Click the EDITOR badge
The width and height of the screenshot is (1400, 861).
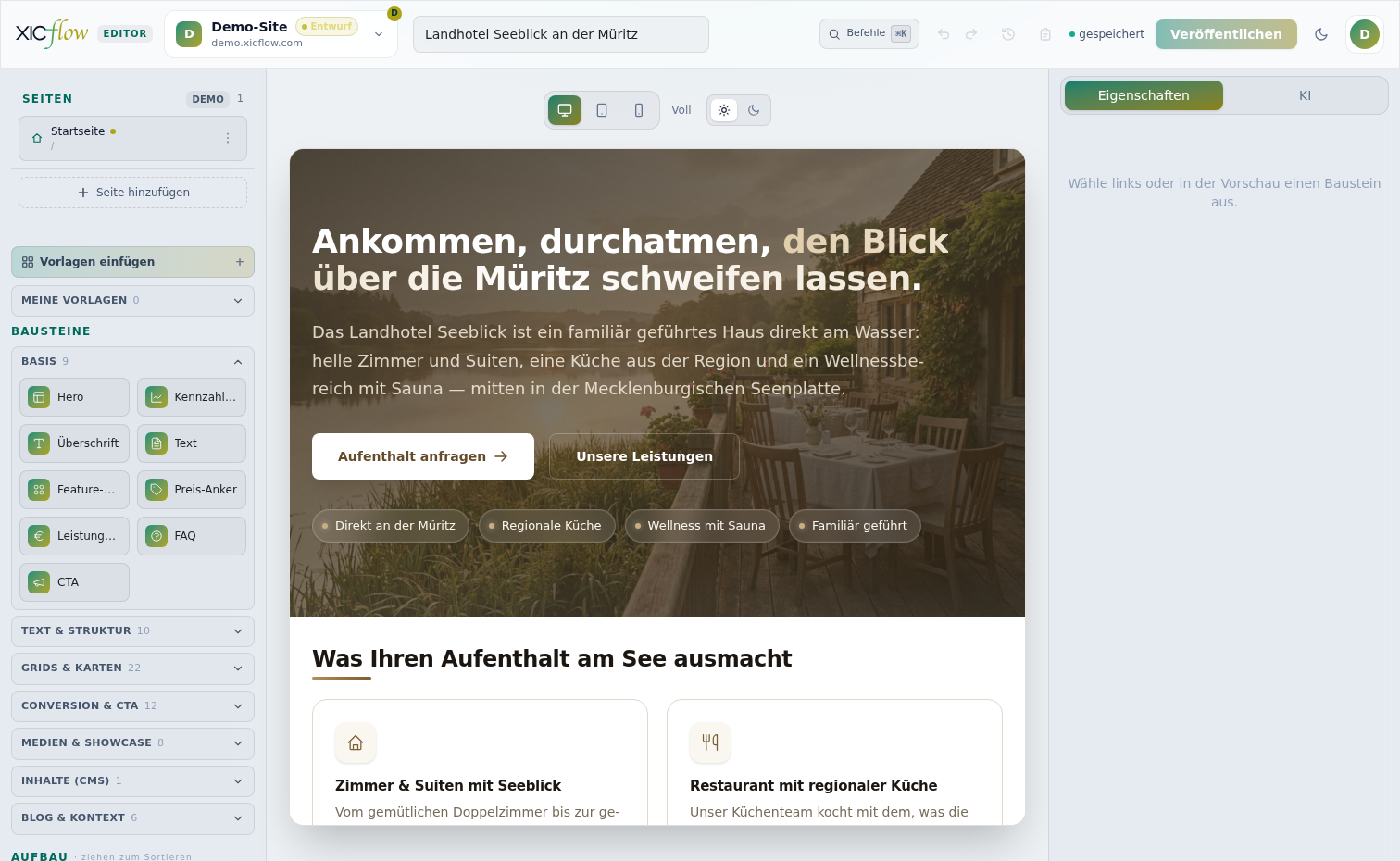point(125,33)
